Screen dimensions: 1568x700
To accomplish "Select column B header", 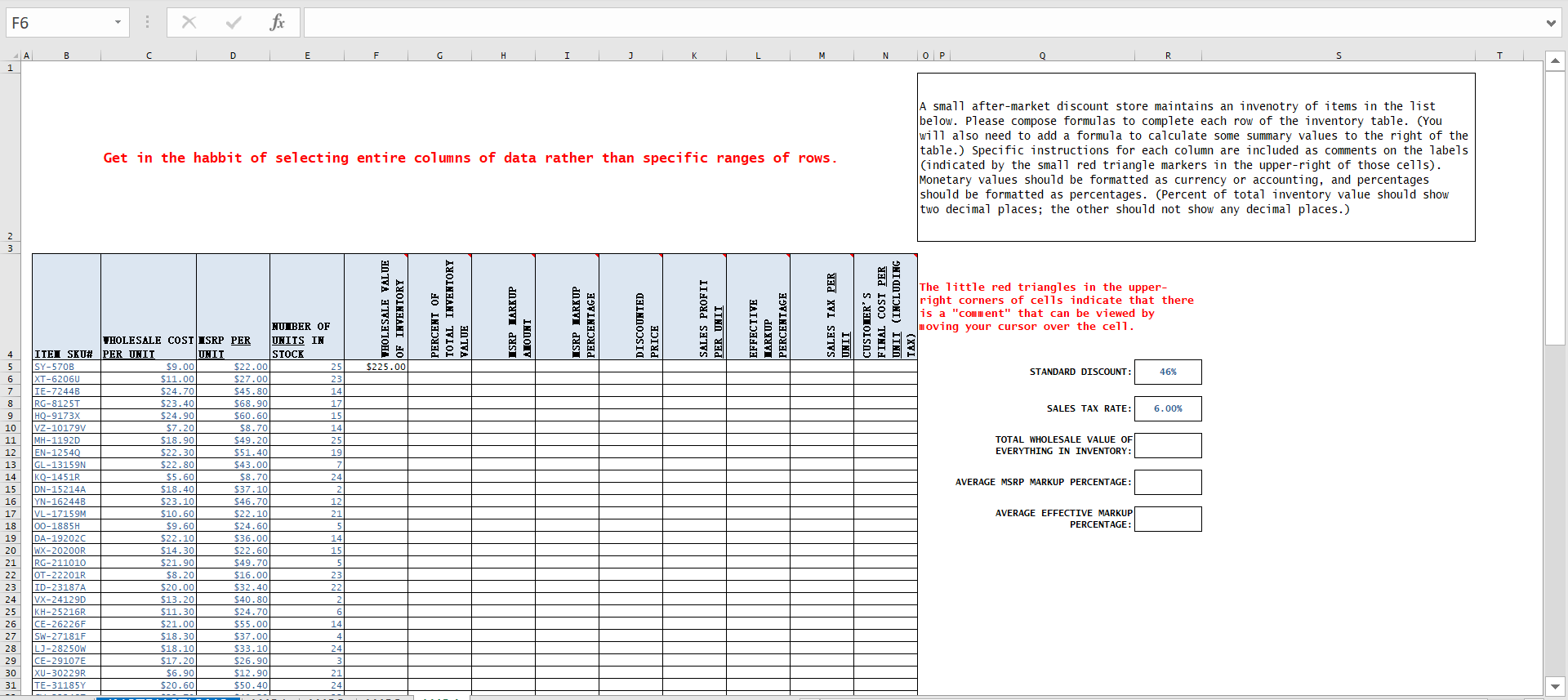I will (66, 56).
